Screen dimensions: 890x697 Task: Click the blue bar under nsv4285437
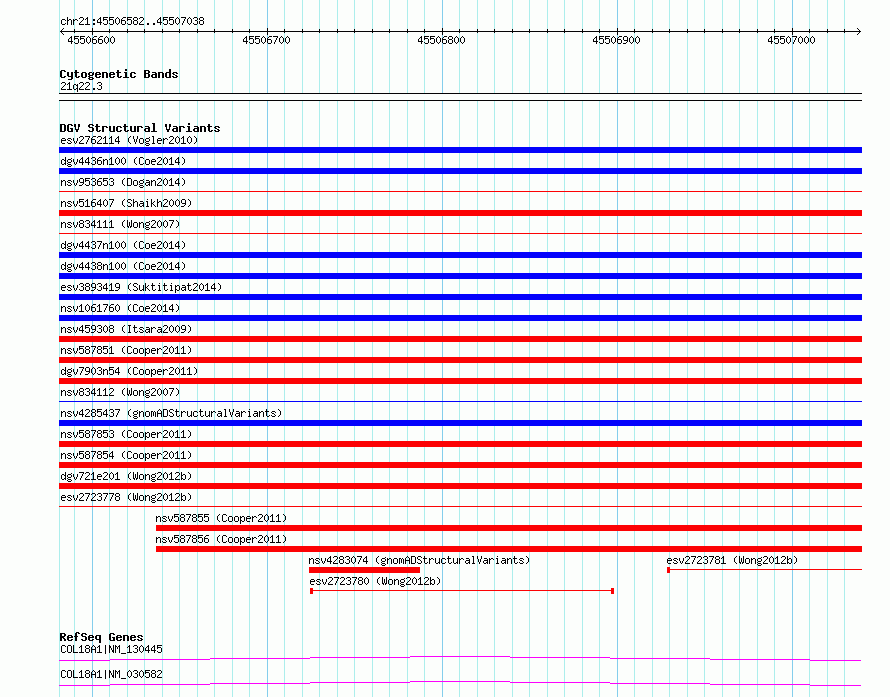tap(460, 423)
